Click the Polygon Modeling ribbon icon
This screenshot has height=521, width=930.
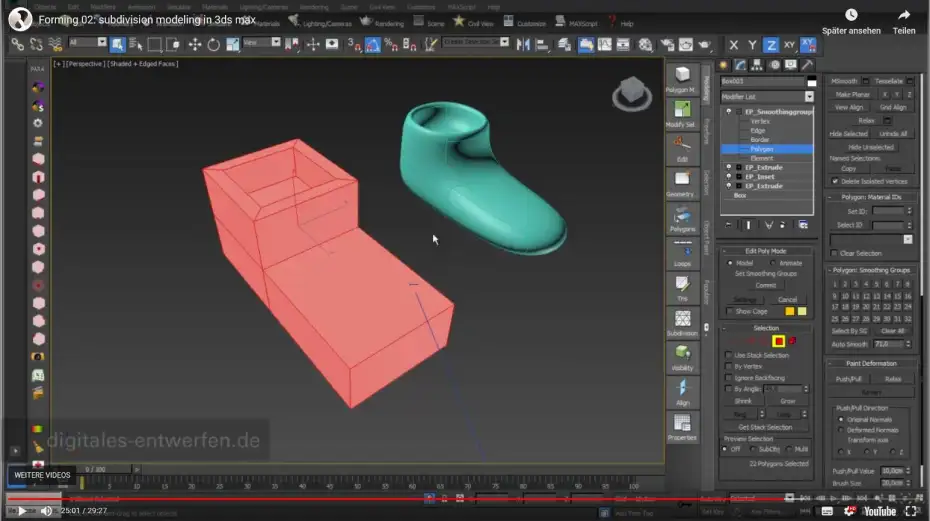coord(682,79)
